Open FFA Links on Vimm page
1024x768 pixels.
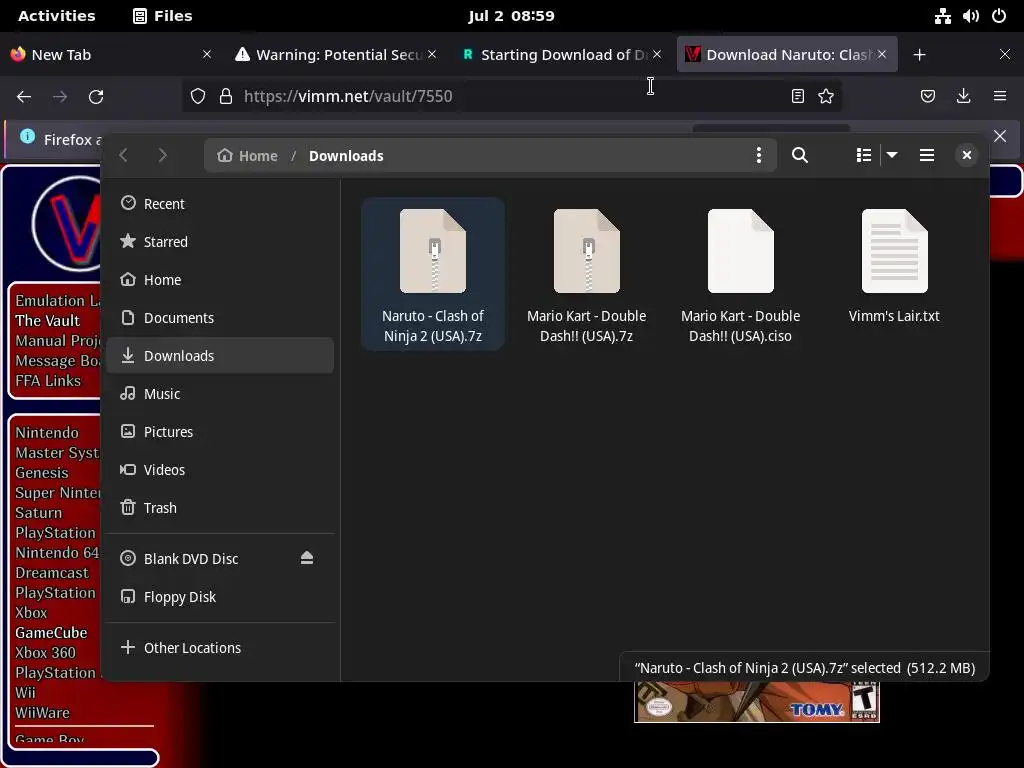[x=48, y=381]
